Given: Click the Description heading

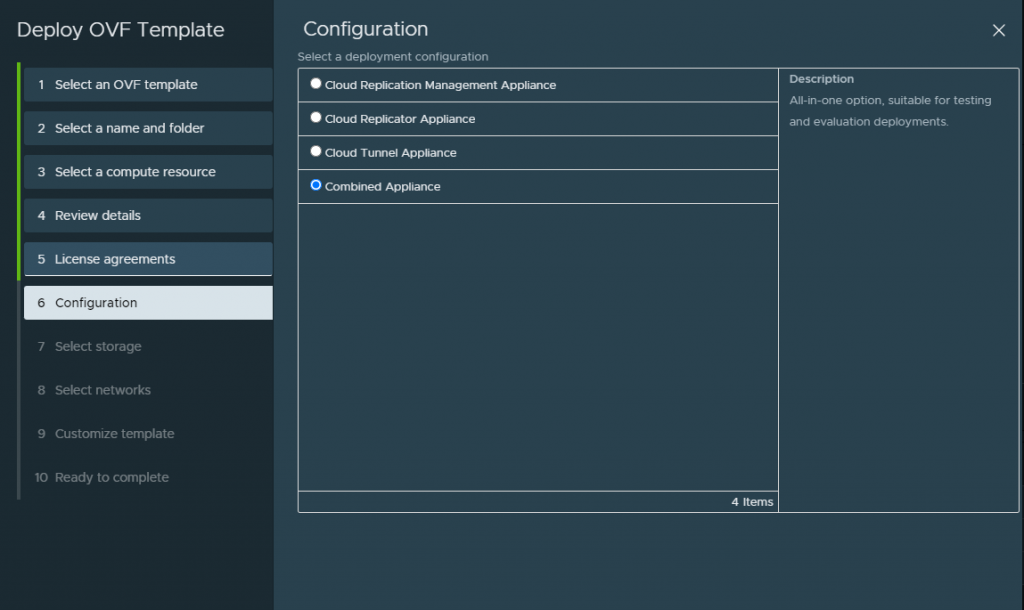Looking at the screenshot, I should coord(821,79).
